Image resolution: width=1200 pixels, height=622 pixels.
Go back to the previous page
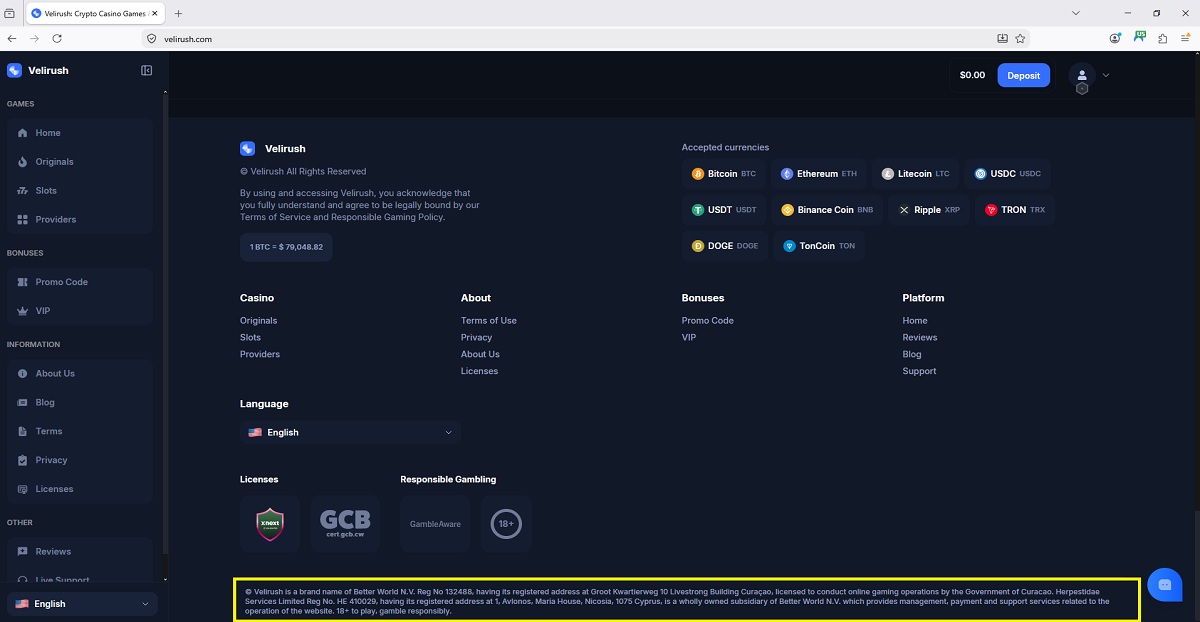click(12, 39)
